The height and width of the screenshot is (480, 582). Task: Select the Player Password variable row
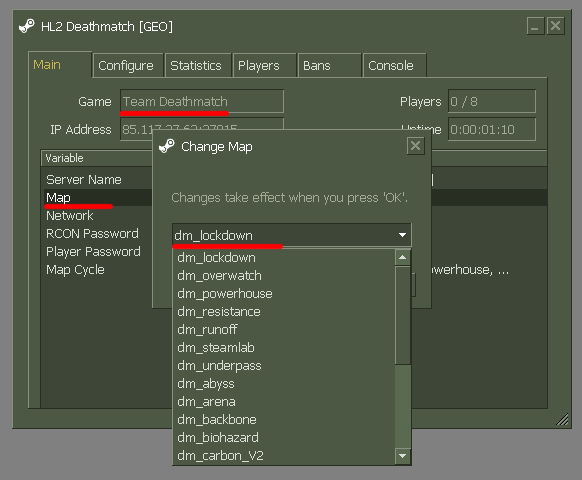[x=98, y=252]
